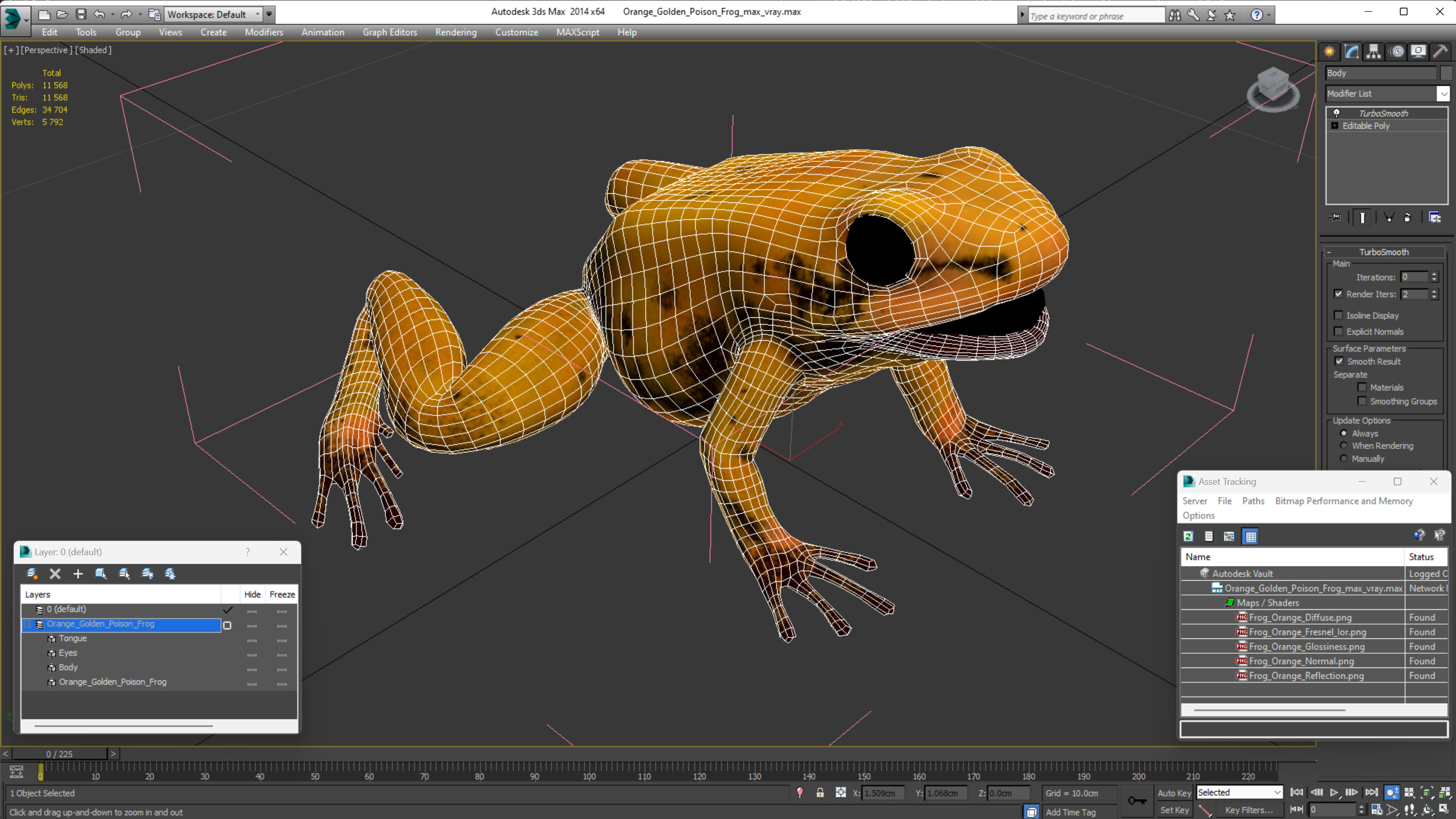This screenshot has width=1456, height=819.
Task: Click Make Unique icon below modifier stack
Action: pyautogui.click(x=1389, y=217)
